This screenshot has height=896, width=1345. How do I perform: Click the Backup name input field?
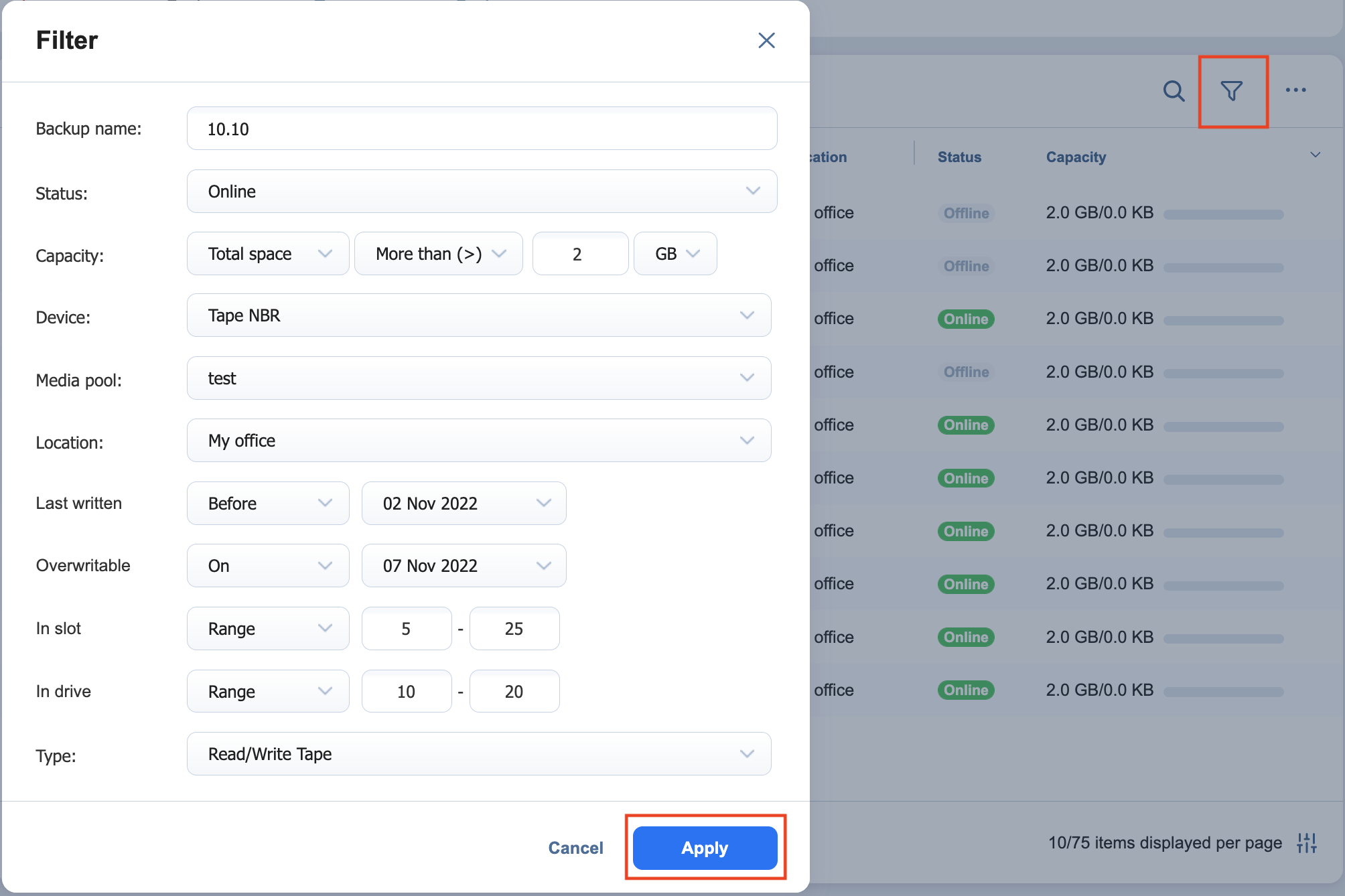[482, 129]
